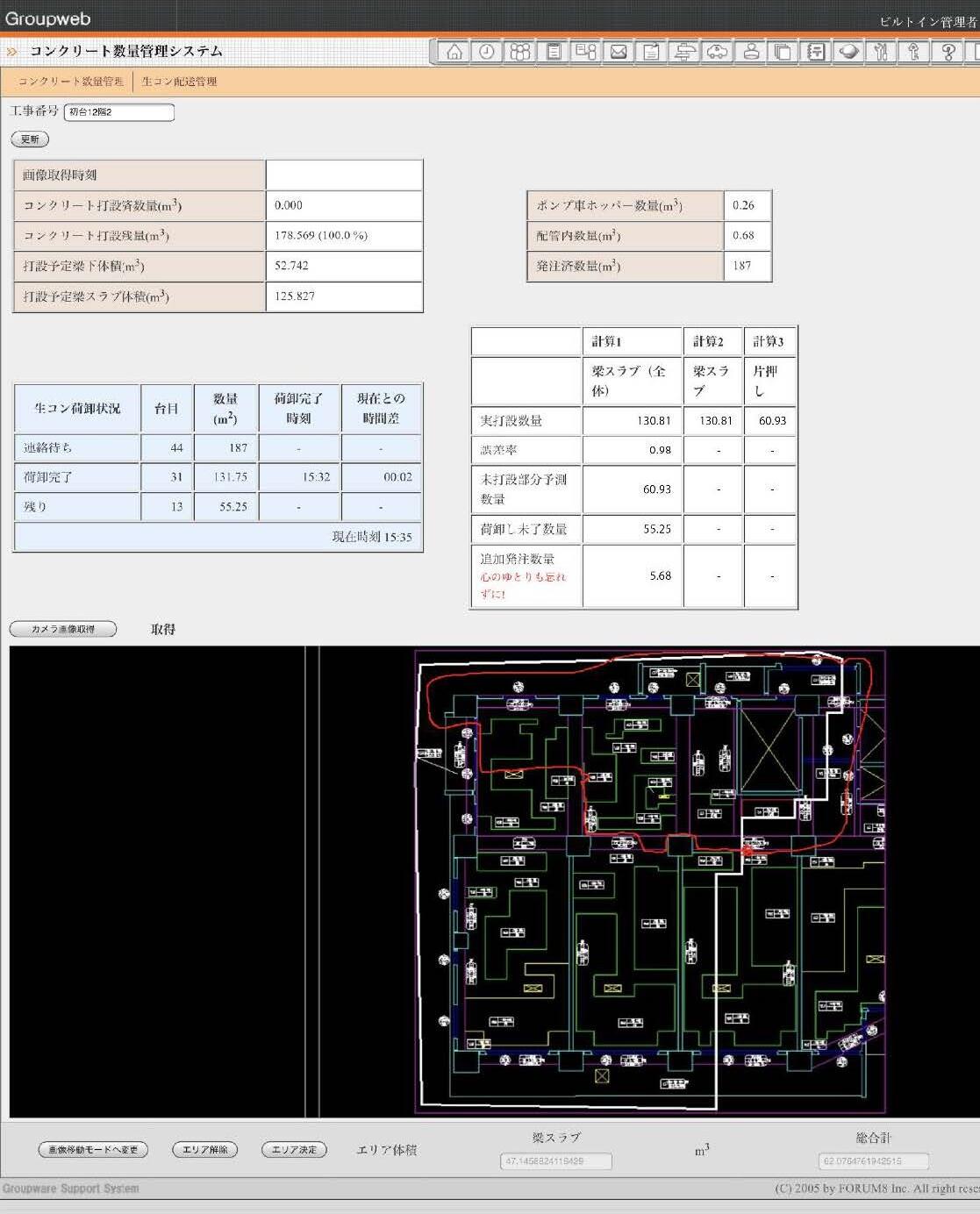The height and width of the screenshot is (1214, 980).
Task: Click the address book icon
Action: (x=815, y=52)
